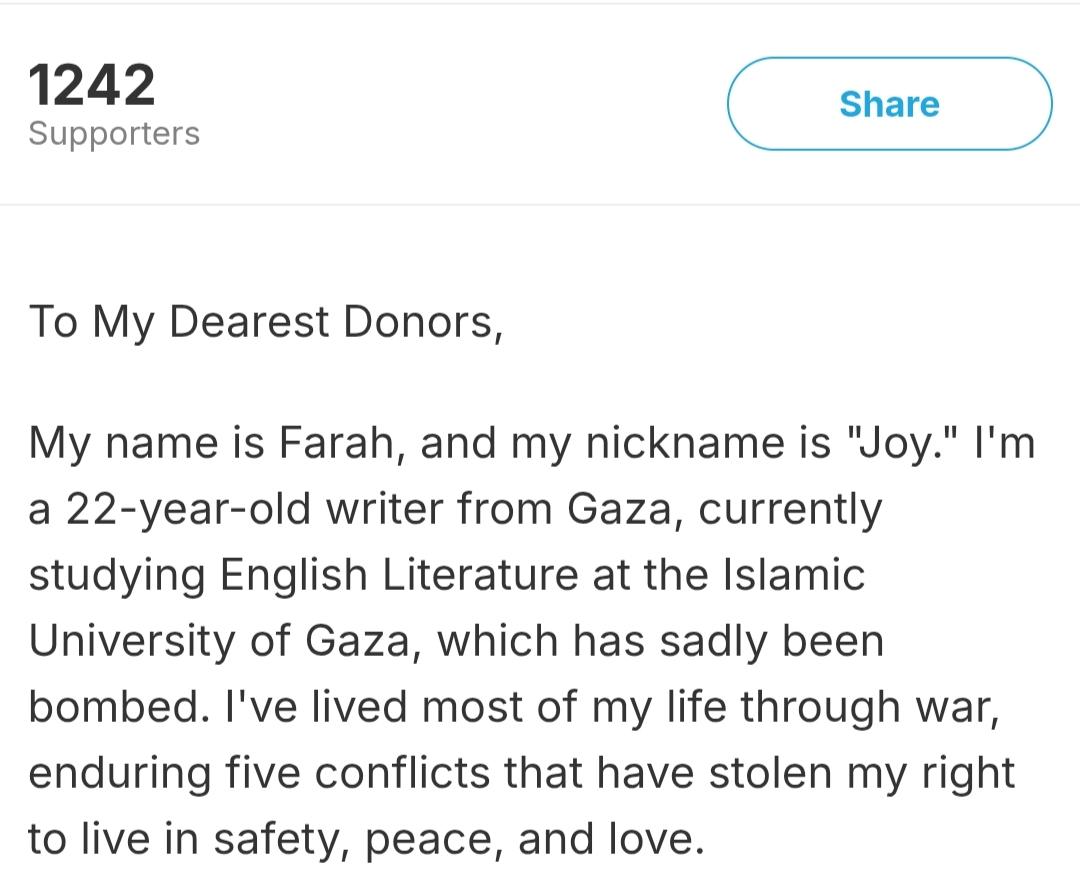Click the "To My Dearest Donors" greeting
The height and width of the screenshot is (886, 1080).
click(265, 322)
